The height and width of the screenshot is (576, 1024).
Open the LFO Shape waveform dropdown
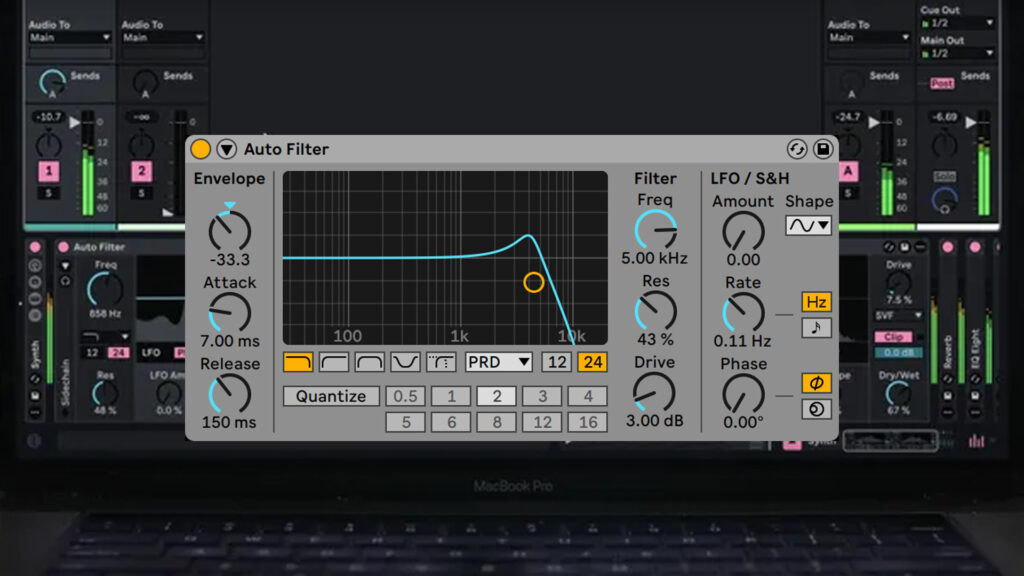click(808, 225)
